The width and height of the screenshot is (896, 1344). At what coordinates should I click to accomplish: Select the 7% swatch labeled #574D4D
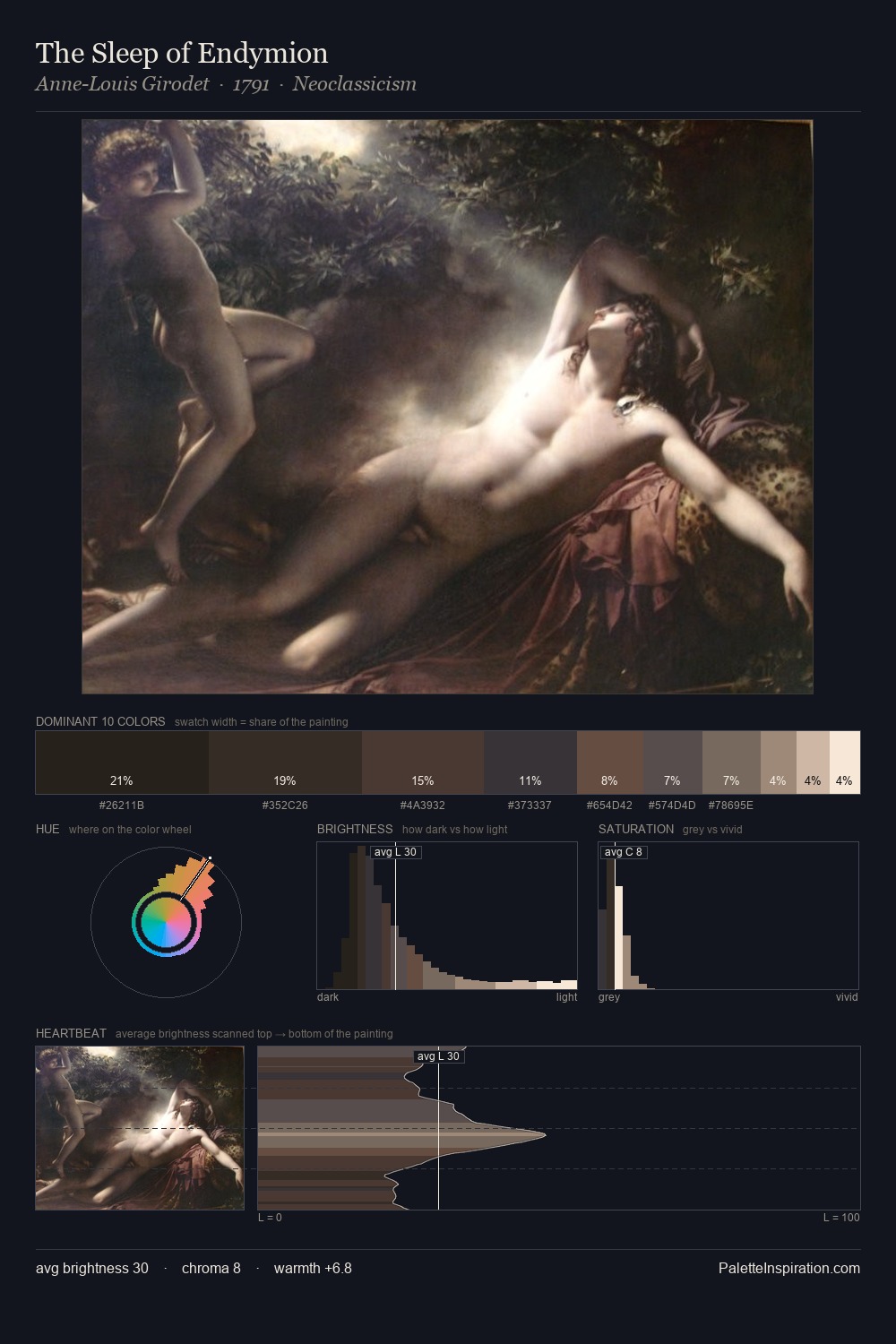tap(673, 762)
